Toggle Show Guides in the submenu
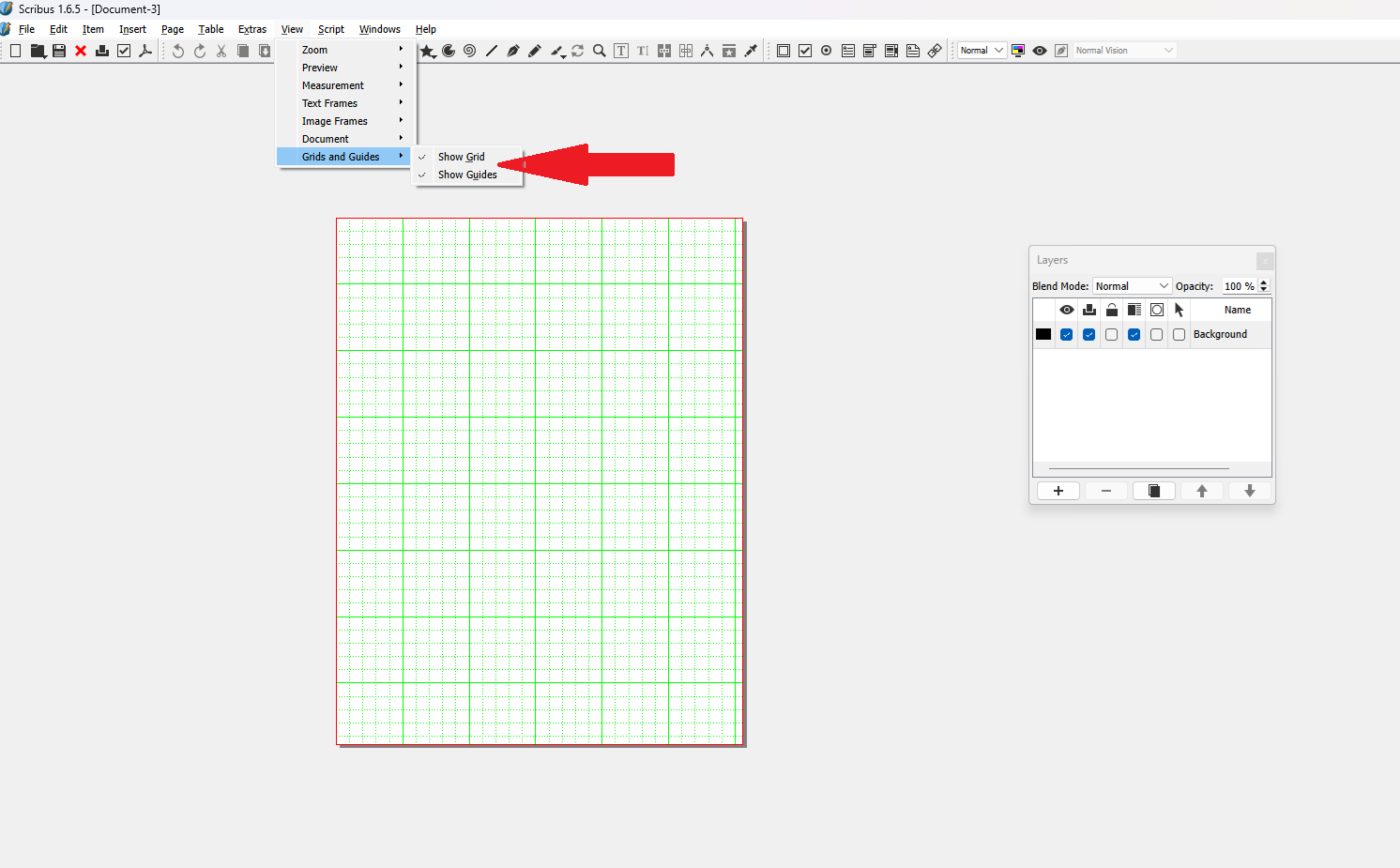1400x868 pixels. coord(468,175)
